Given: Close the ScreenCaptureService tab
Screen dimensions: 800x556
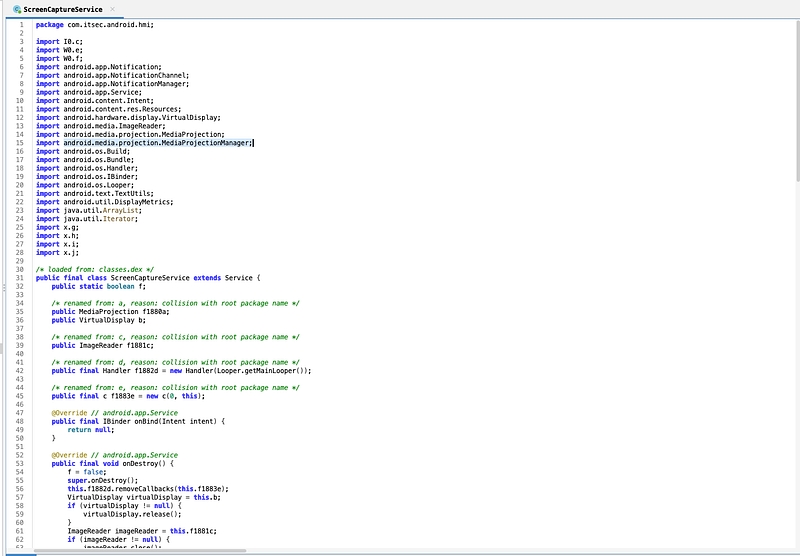Looking at the screenshot, I should 112,9.
